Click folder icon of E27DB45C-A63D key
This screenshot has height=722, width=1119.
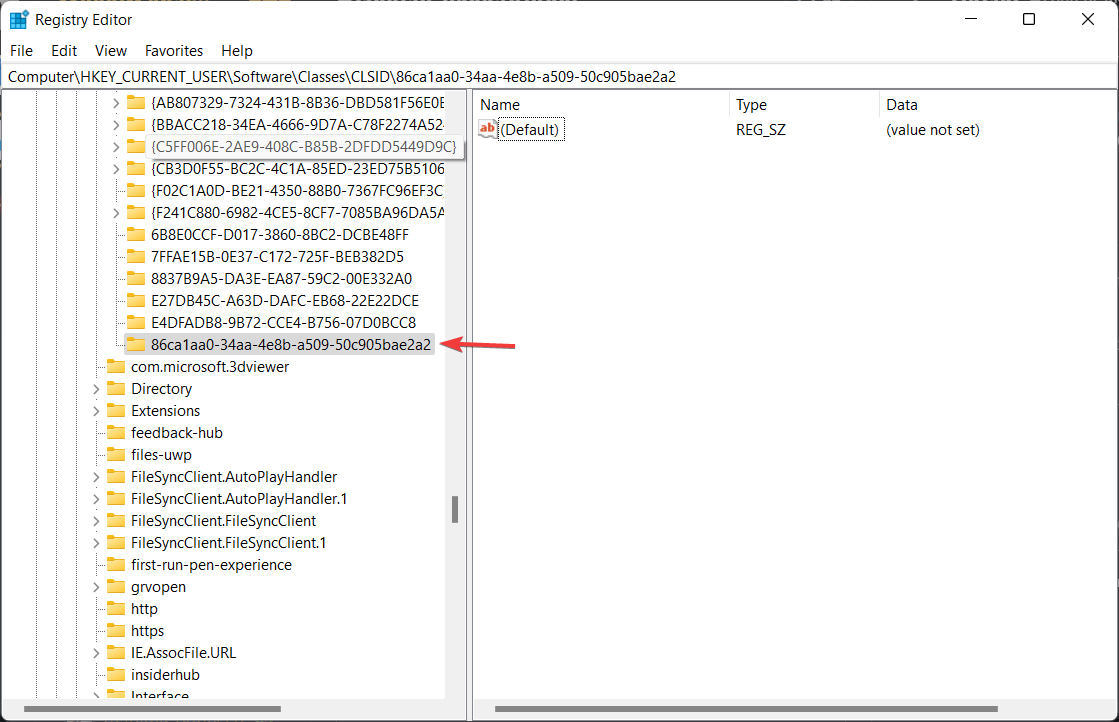136,301
